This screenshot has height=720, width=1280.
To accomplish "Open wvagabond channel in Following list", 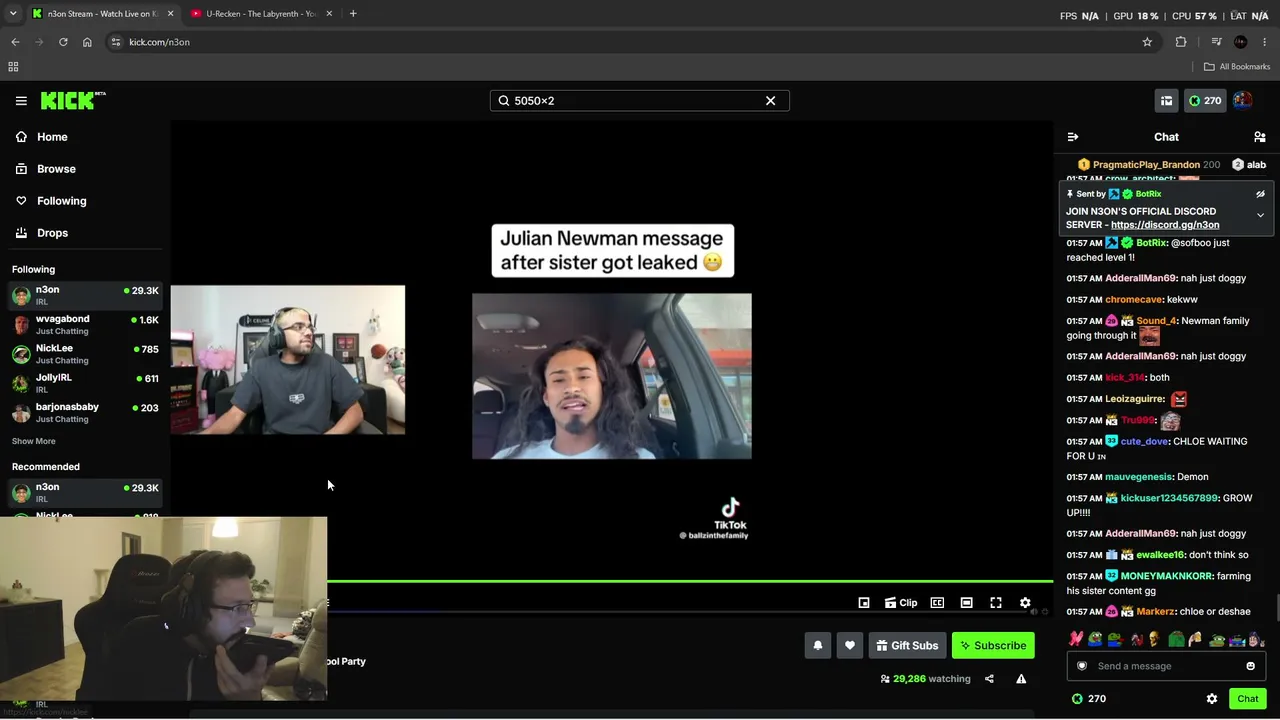I will coord(85,325).
